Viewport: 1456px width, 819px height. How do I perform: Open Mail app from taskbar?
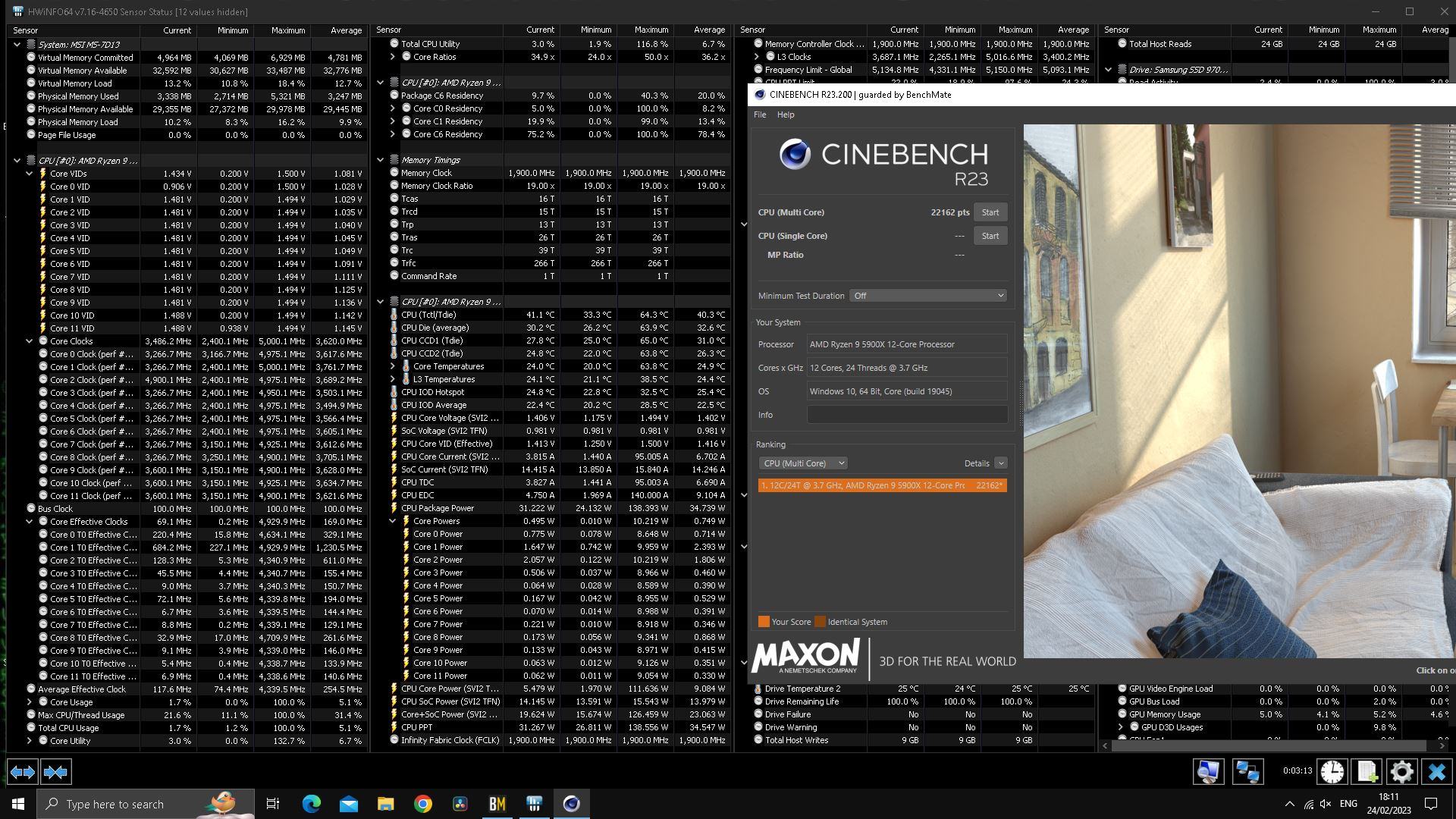(x=348, y=804)
